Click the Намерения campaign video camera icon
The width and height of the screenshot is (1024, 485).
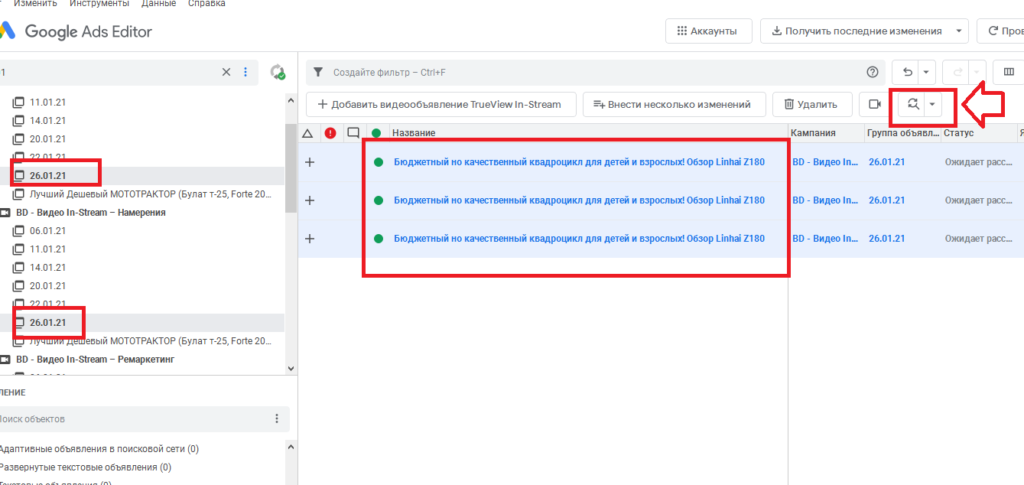[5, 213]
